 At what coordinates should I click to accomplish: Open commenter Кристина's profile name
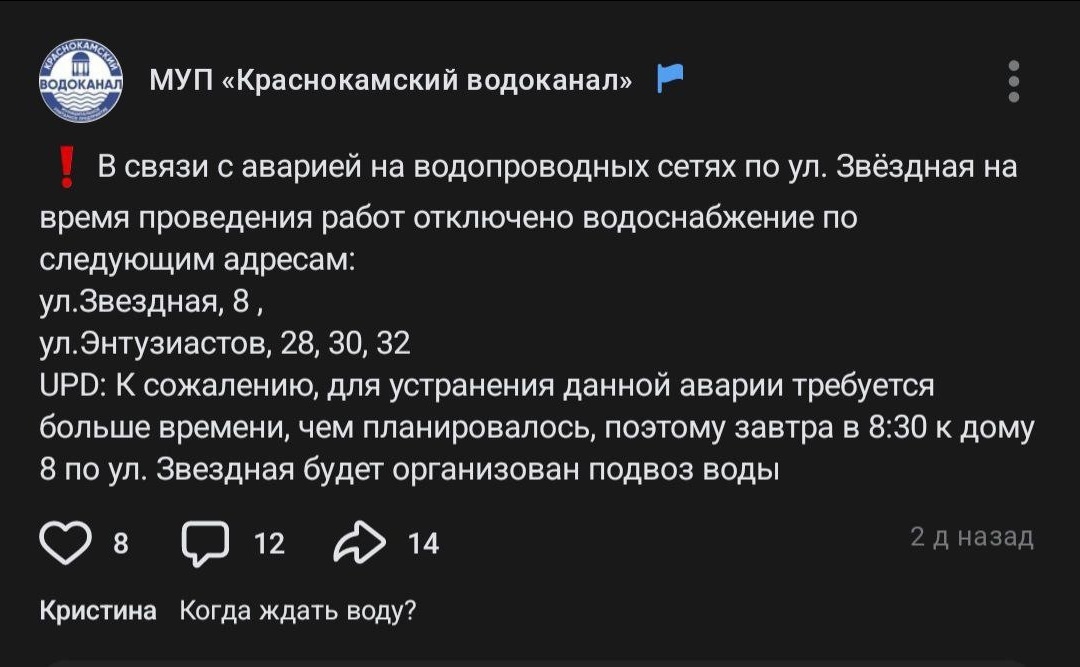coord(98,610)
